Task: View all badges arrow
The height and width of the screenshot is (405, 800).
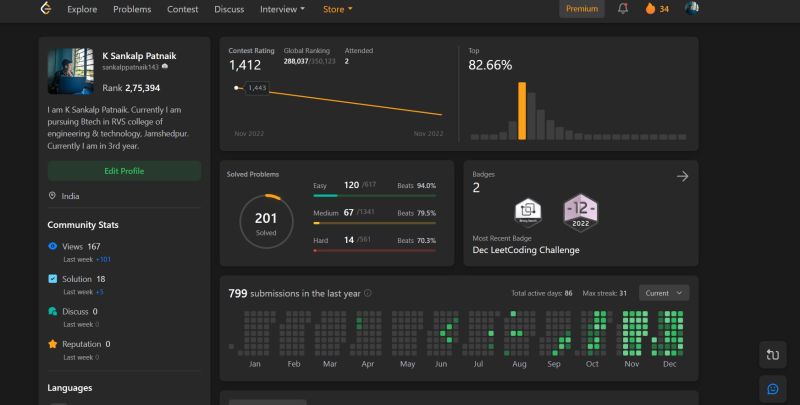Action: coord(682,176)
